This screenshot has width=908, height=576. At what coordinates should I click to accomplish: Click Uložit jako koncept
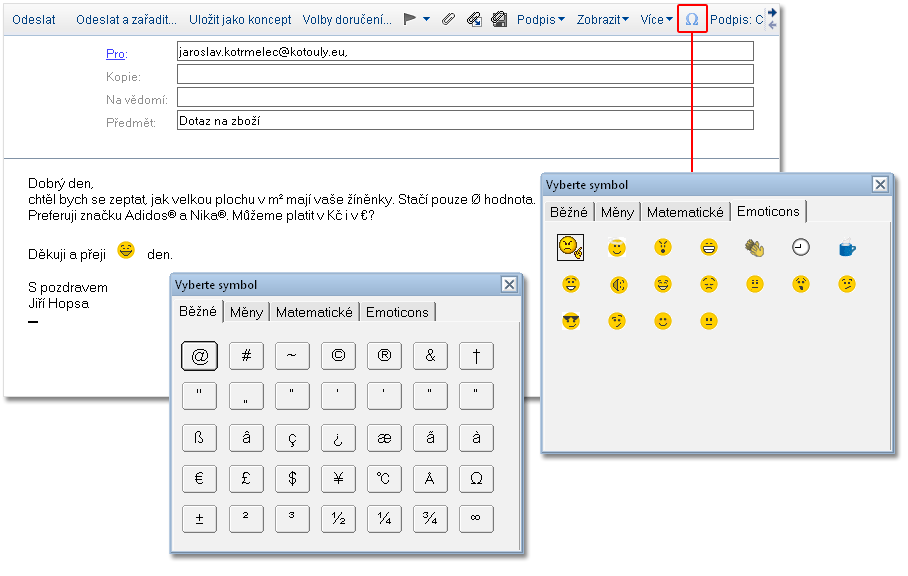coord(240,19)
